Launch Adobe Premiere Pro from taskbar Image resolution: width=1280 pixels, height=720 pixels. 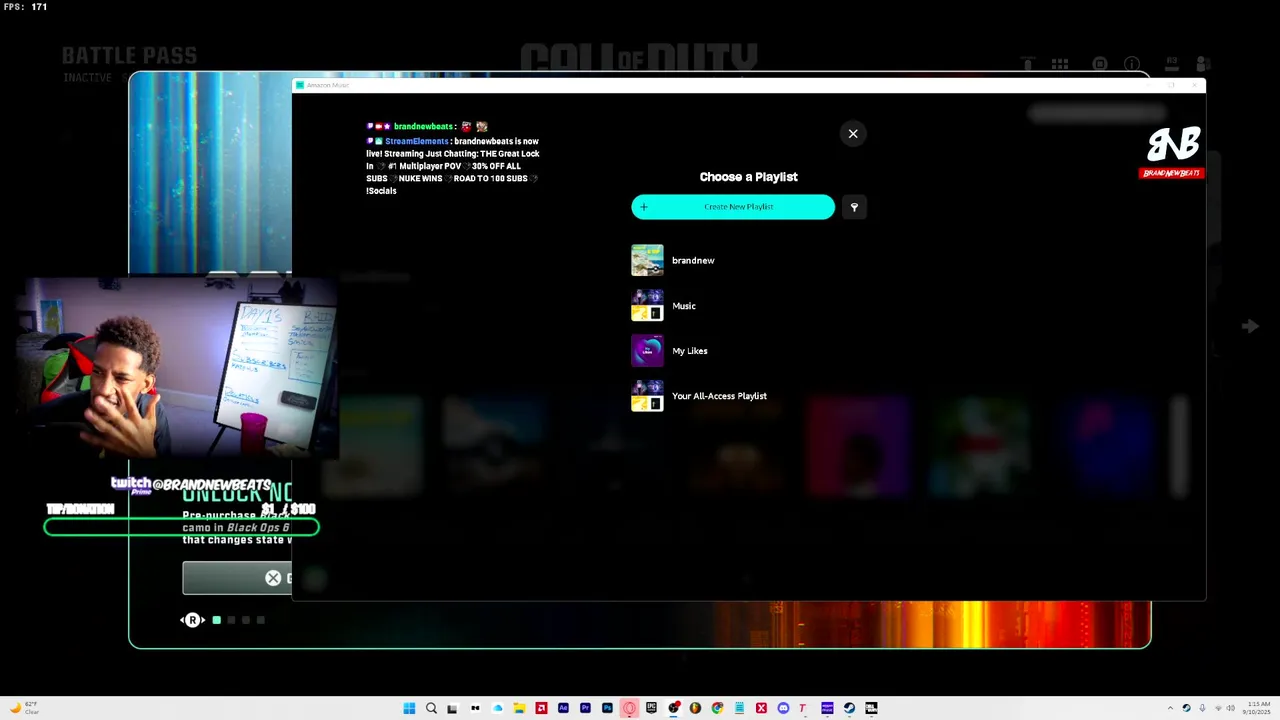click(585, 708)
